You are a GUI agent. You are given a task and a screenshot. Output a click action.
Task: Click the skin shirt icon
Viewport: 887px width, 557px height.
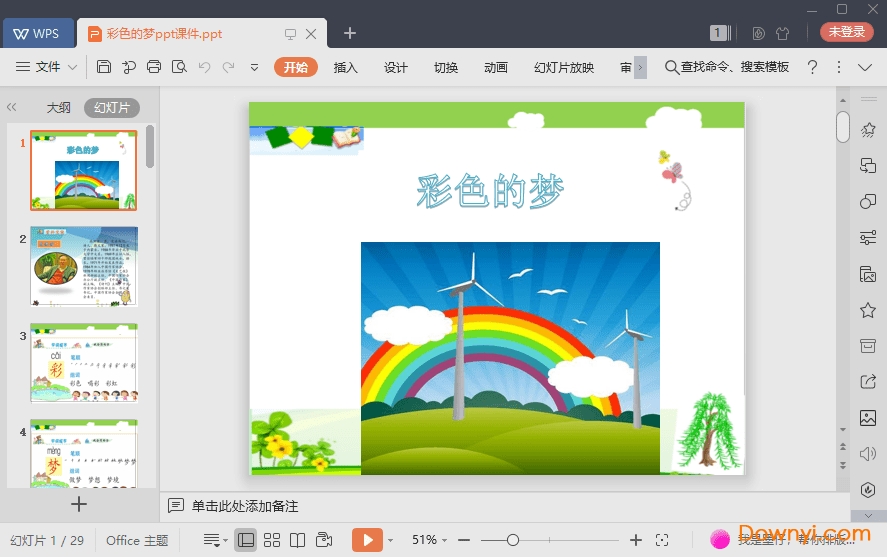[x=782, y=33]
